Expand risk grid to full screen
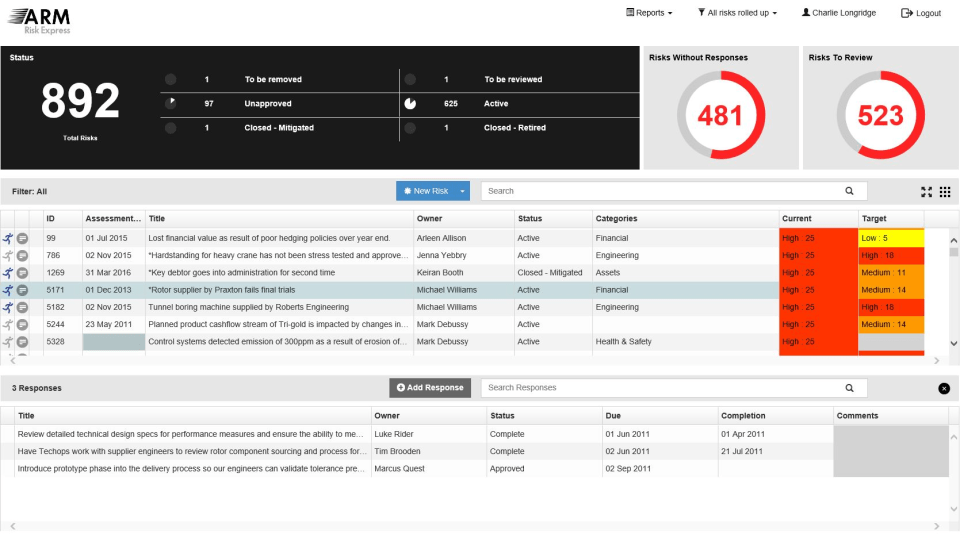Image resolution: width=960 pixels, height=534 pixels. coord(926,192)
